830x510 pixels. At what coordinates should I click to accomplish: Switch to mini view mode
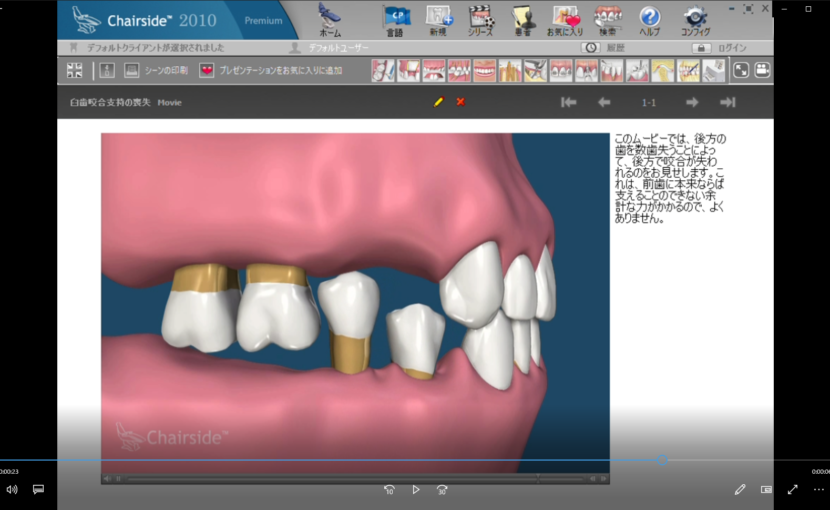(x=766, y=489)
